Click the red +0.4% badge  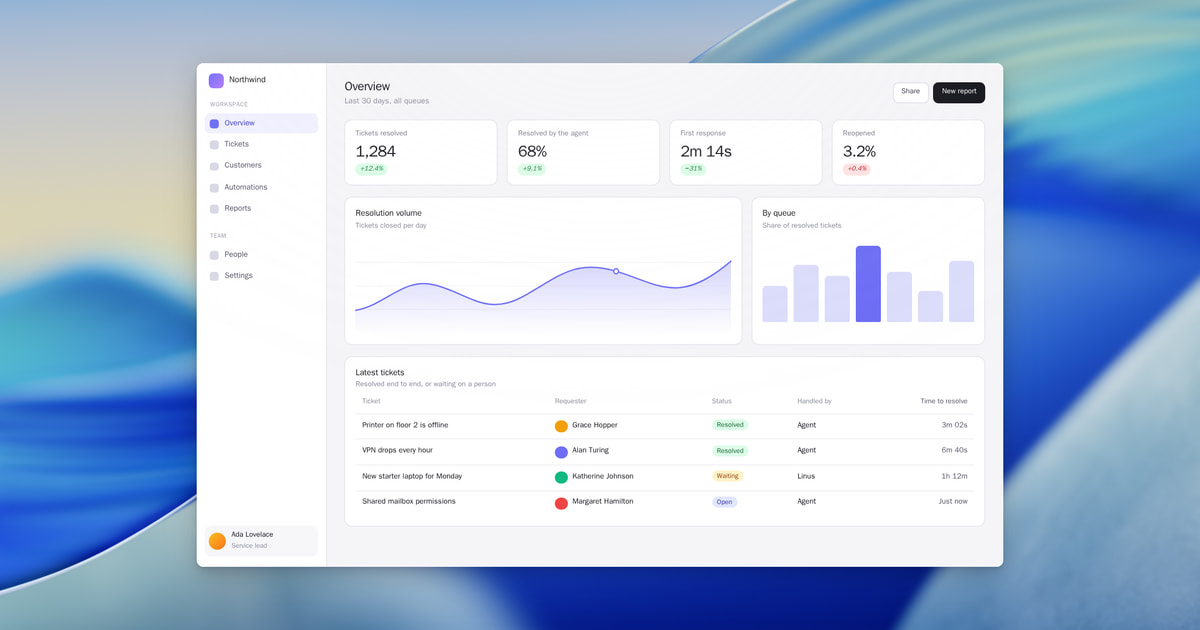(x=857, y=169)
